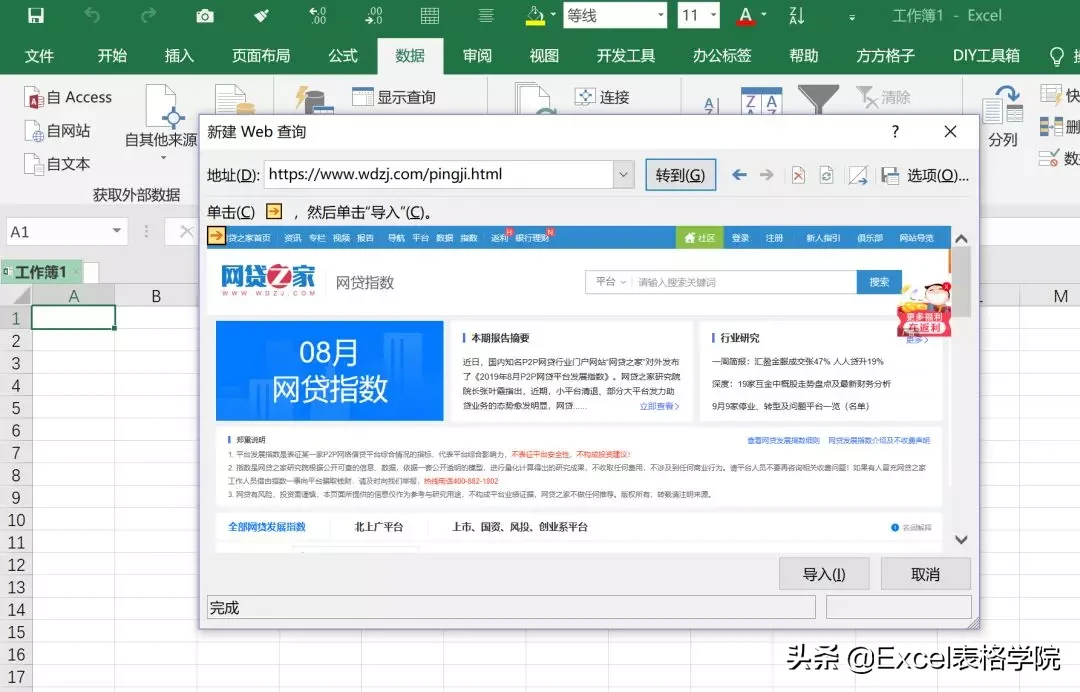Click the 登录 link on the web page
Viewport: 1080px width, 692px height.
[740, 238]
